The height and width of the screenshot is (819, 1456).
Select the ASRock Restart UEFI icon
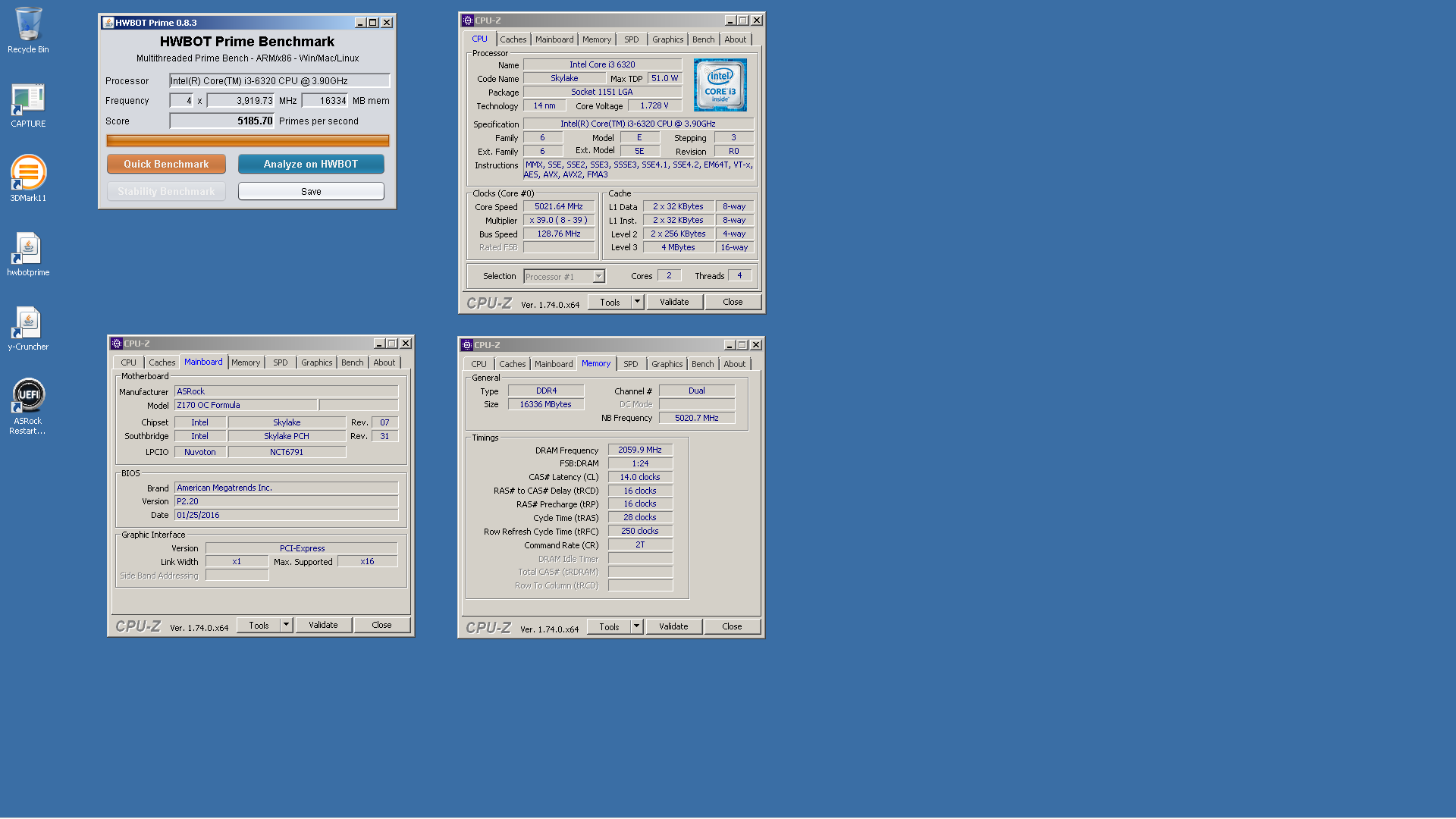click(28, 406)
